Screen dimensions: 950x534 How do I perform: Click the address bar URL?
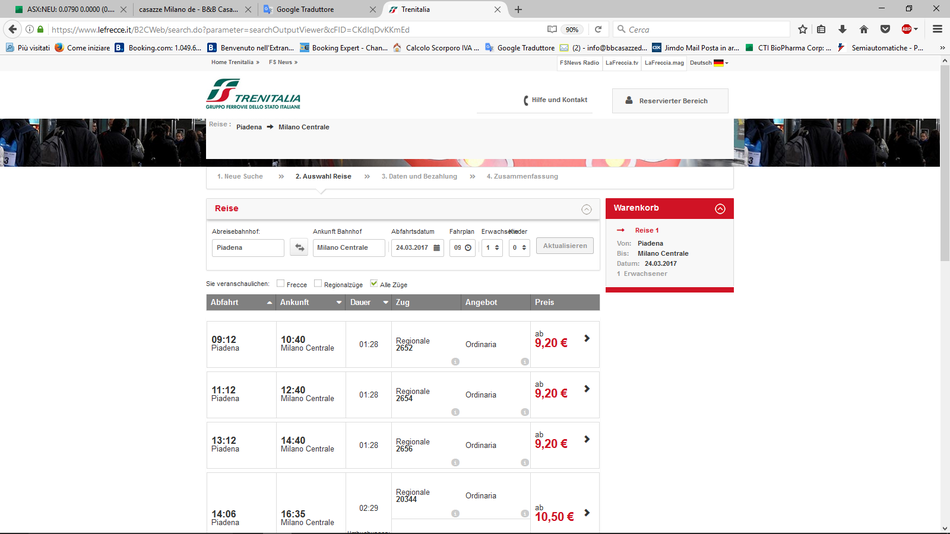pyautogui.click(x=230, y=29)
